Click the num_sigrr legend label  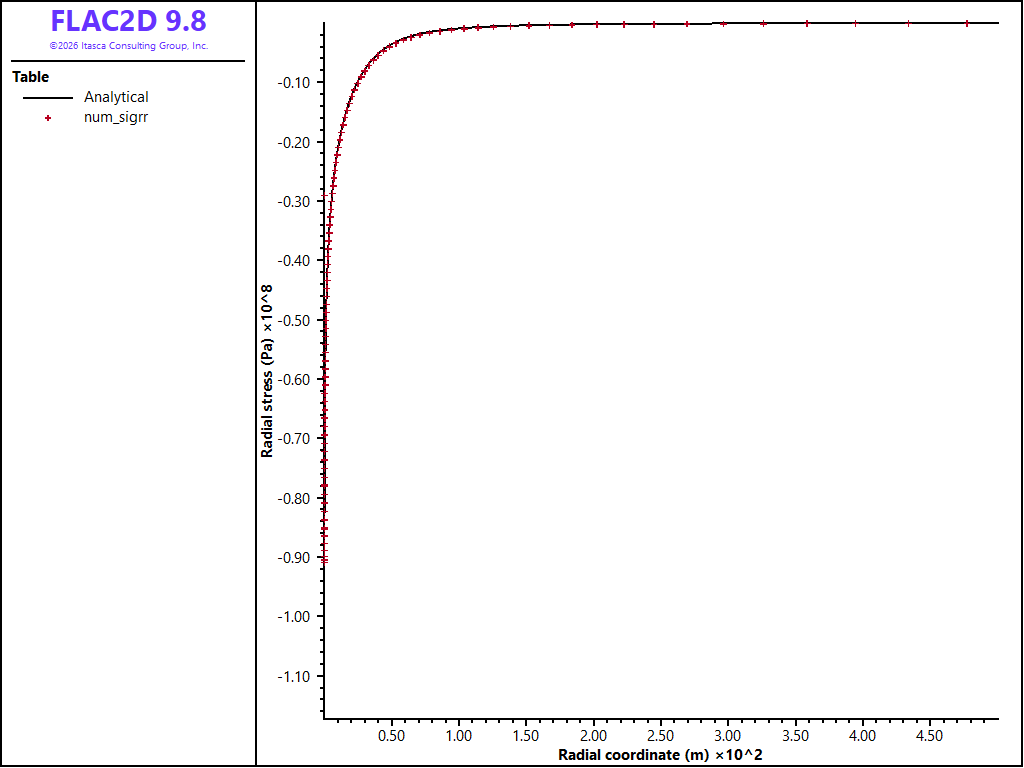pyautogui.click(x=116, y=118)
